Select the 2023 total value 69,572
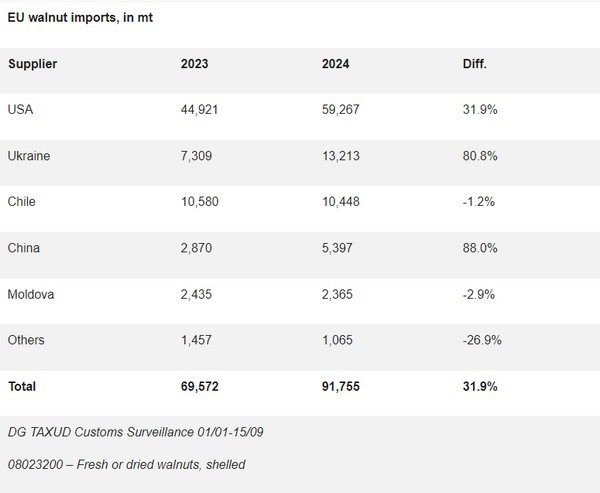 (200, 386)
